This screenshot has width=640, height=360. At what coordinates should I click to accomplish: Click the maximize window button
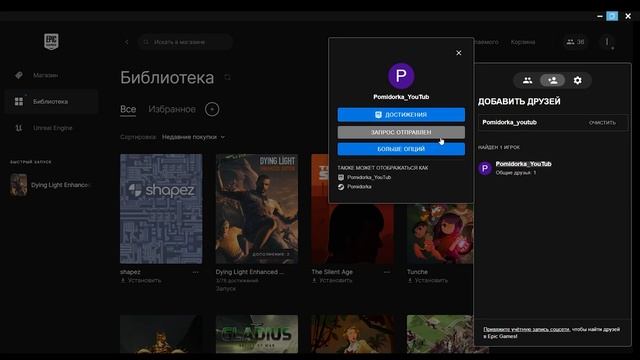pos(612,16)
